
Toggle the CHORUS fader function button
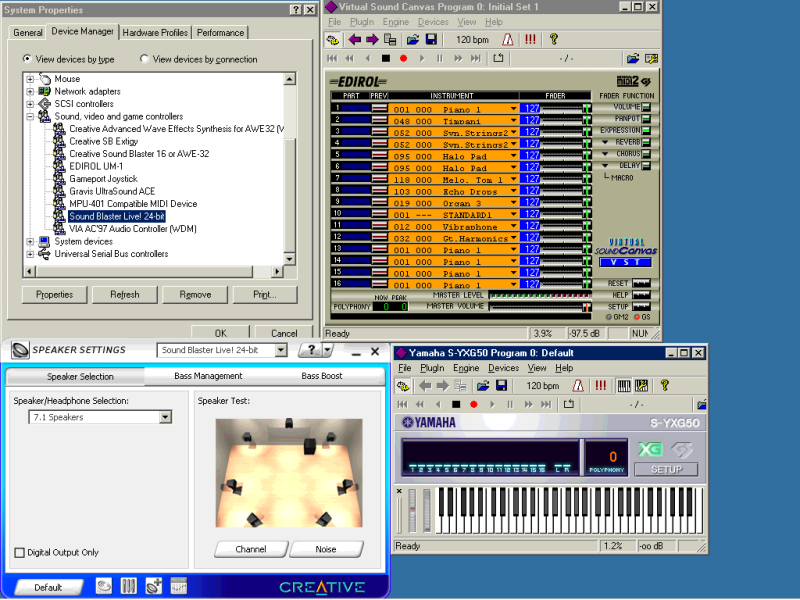646,154
